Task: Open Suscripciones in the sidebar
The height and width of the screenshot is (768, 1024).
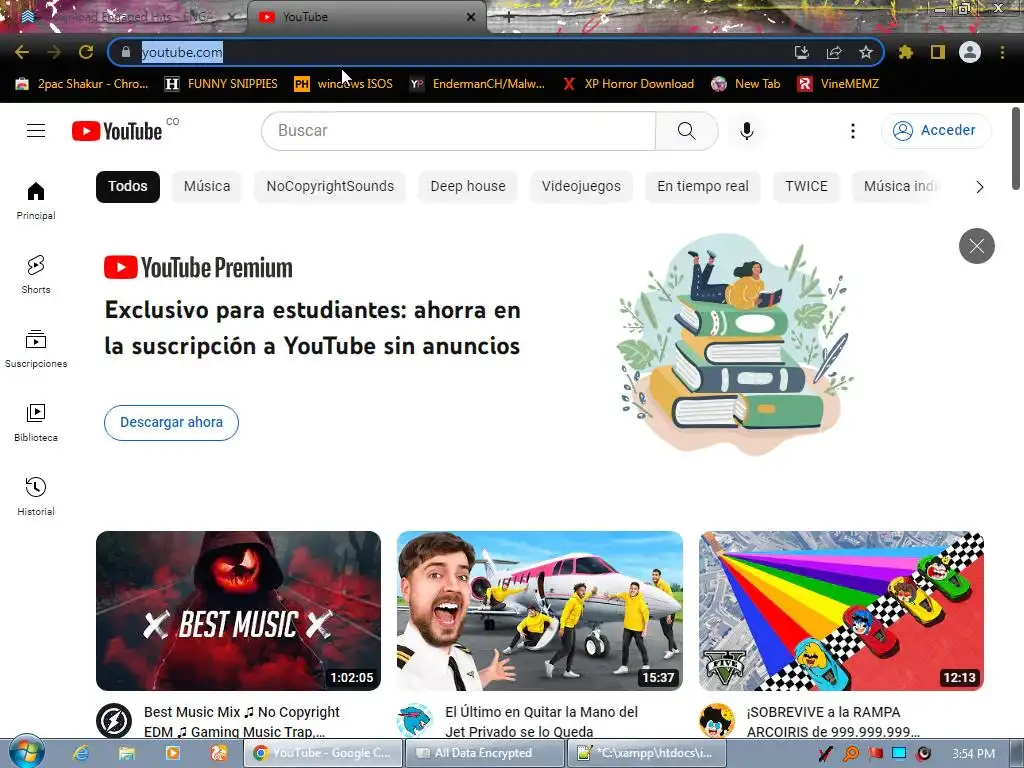Action: 36,349
